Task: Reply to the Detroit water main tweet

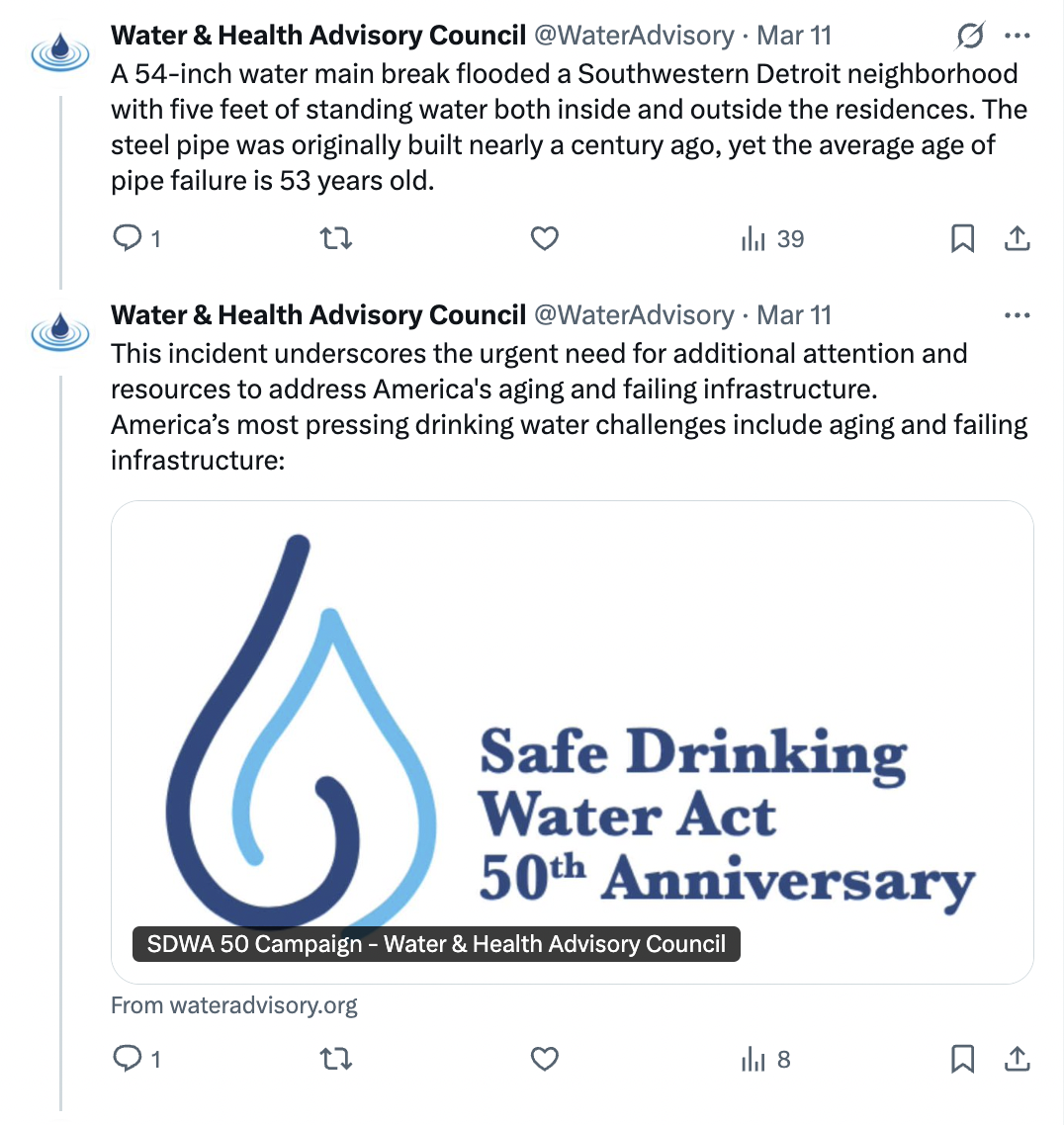Action: coord(136,238)
